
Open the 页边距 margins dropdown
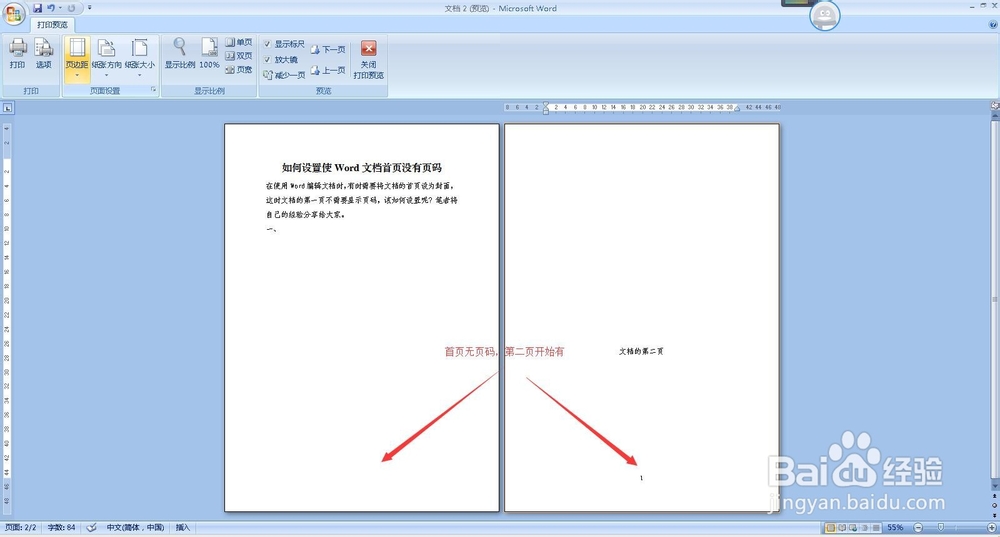77,59
